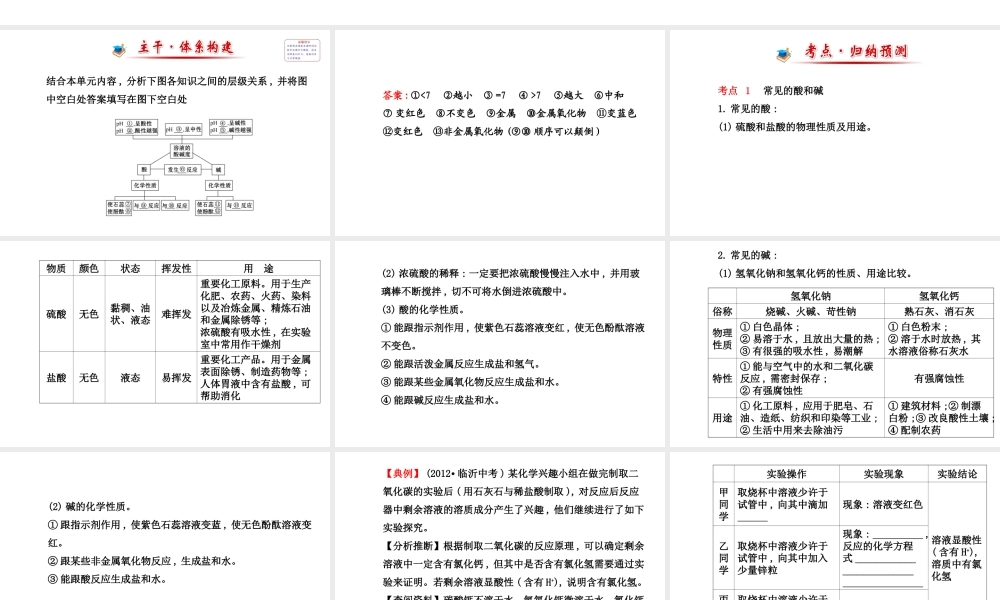Click the 甲同学 row label
1000x600 pixels.
pyautogui.click(x=723, y=504)
